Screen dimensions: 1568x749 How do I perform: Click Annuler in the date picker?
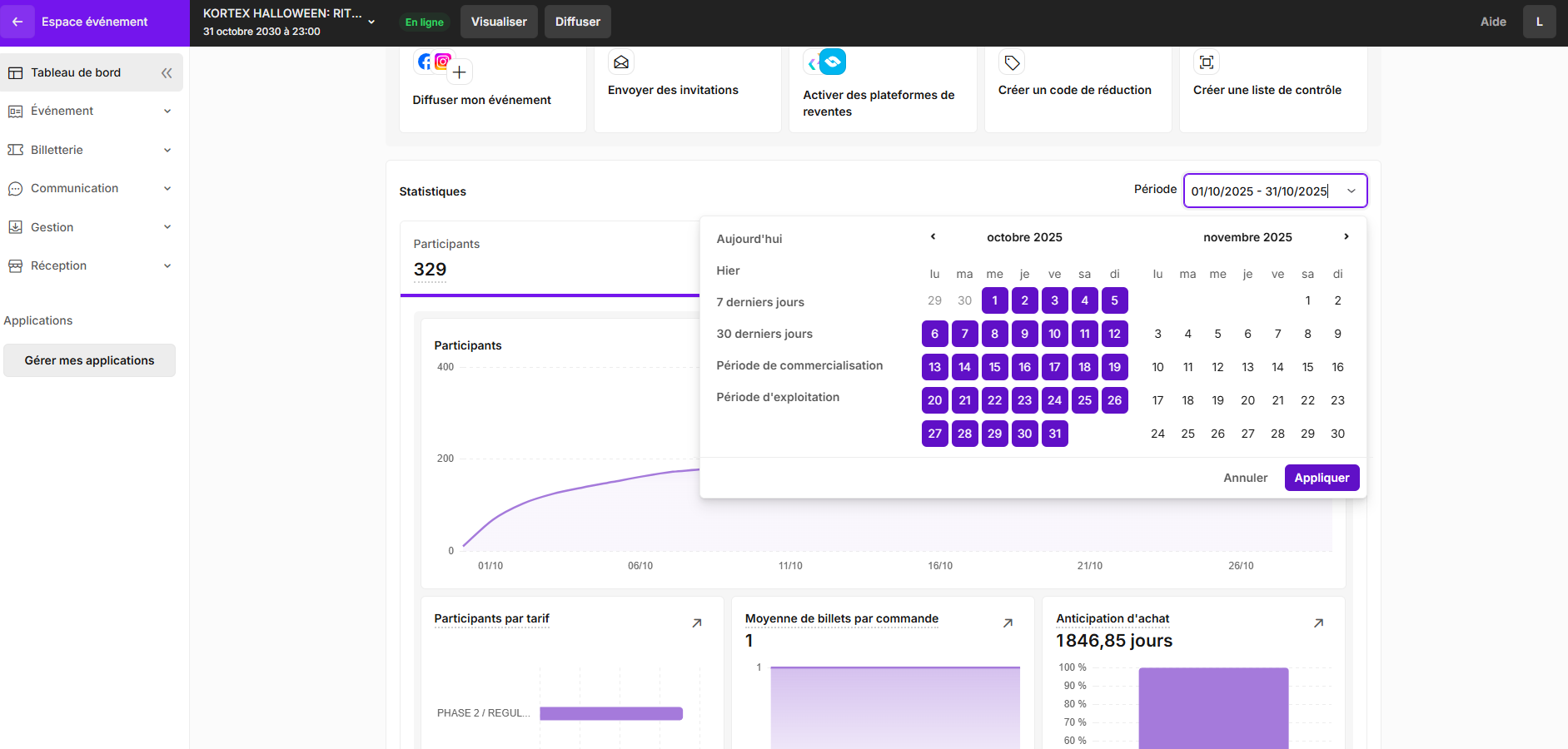(x=1245, y=478)
